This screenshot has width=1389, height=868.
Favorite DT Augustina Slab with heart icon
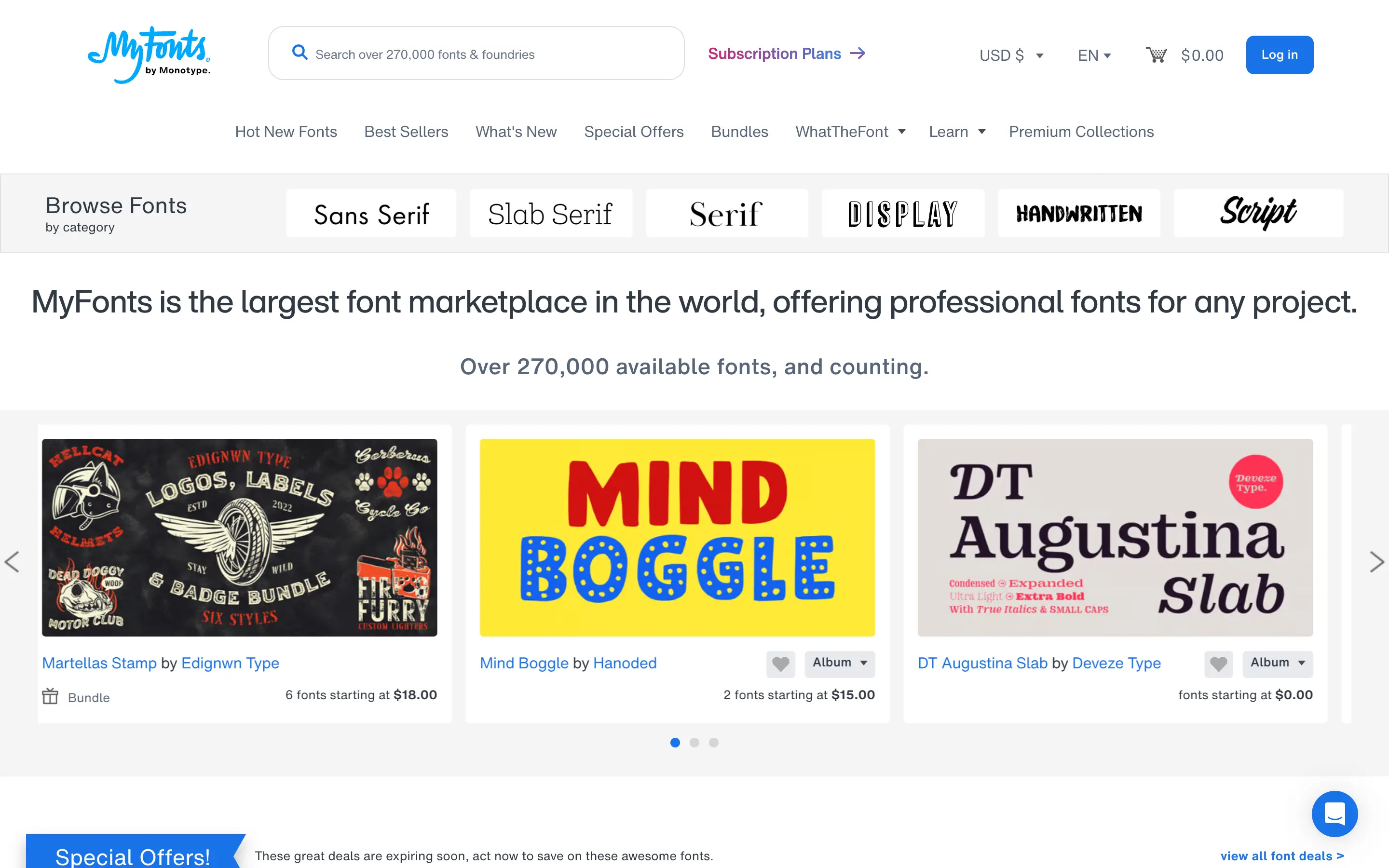[x=1219, y=664]
